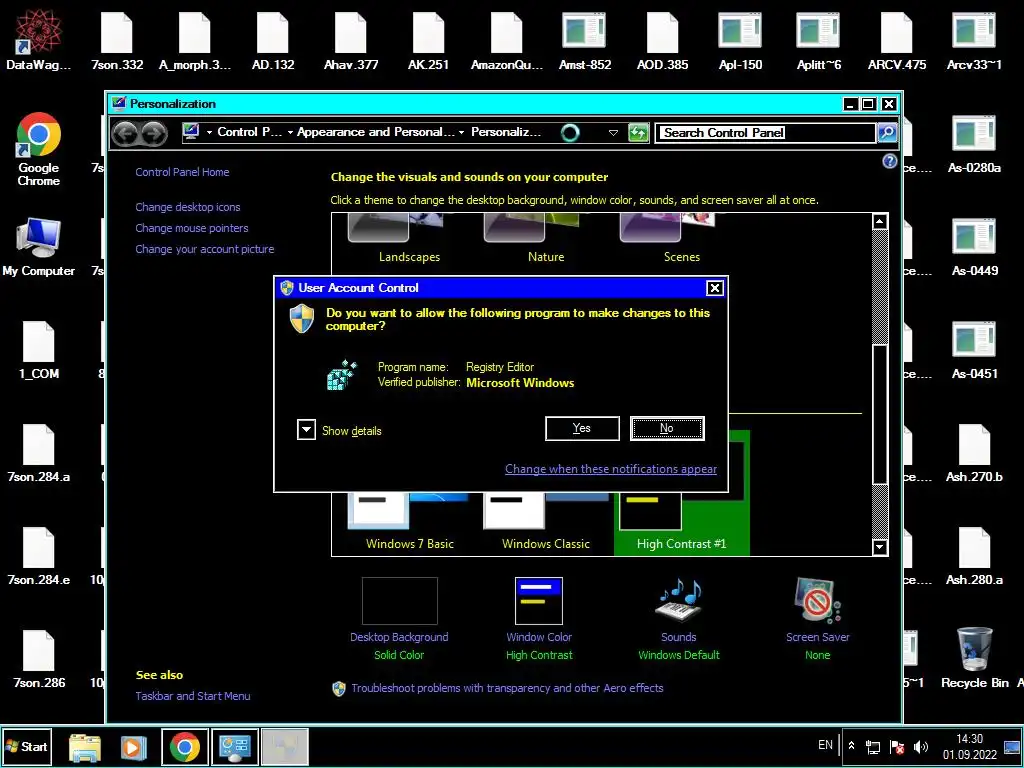
Task: Select the My Computer desktop icon
Action: coord(39,248)
